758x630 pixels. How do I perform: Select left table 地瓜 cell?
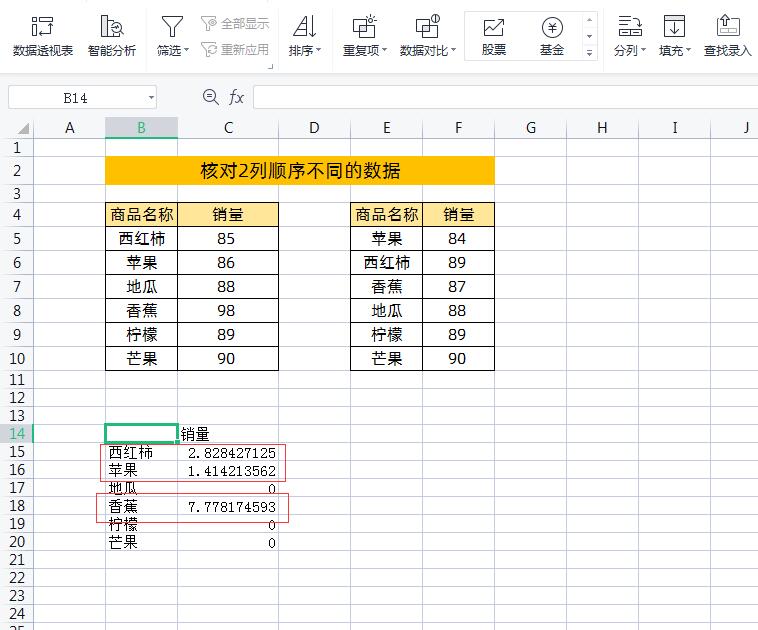(x=141, y=286)
